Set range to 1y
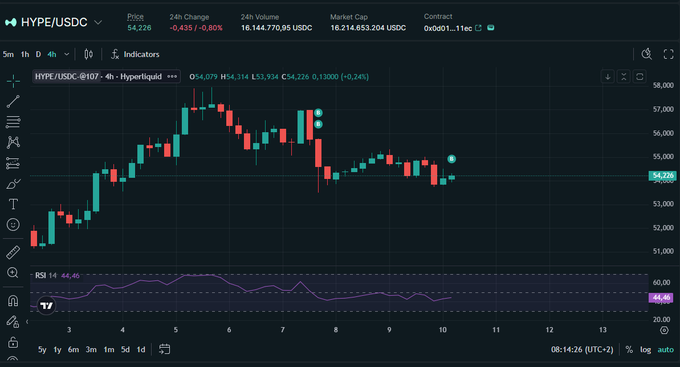This screenshot has height=367, width=680. coord(57,350)
